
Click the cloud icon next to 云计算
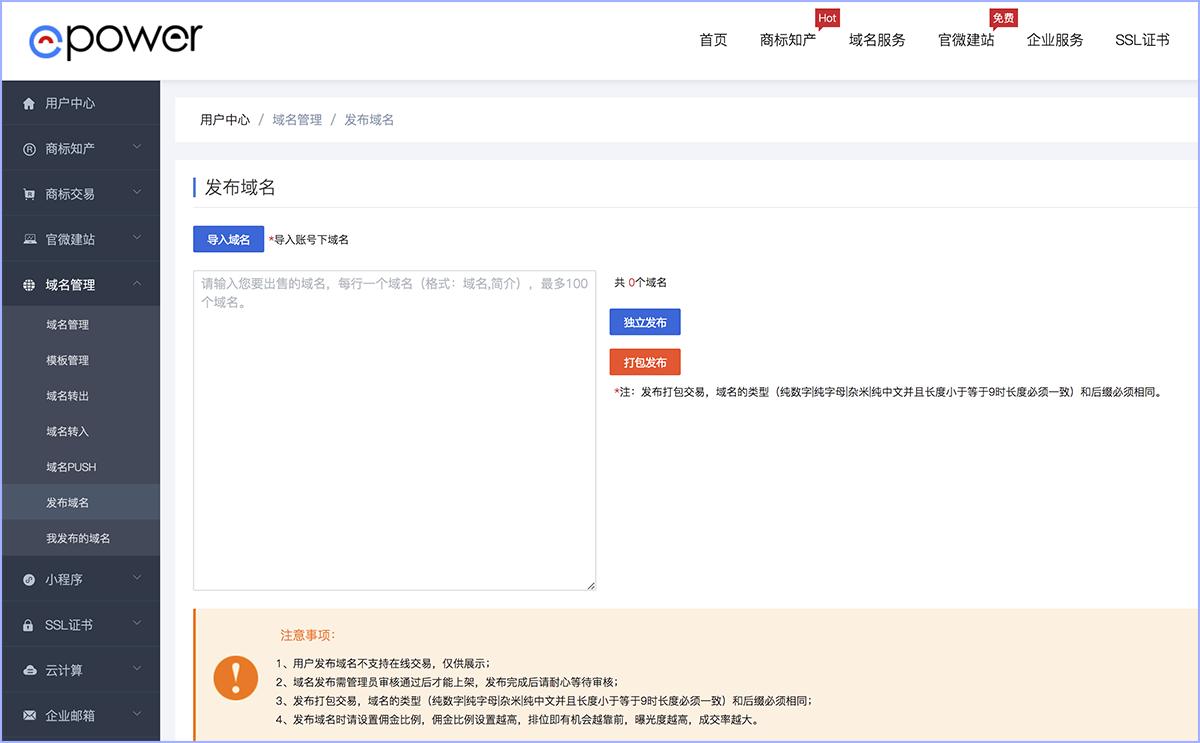(x=29, y=669)
